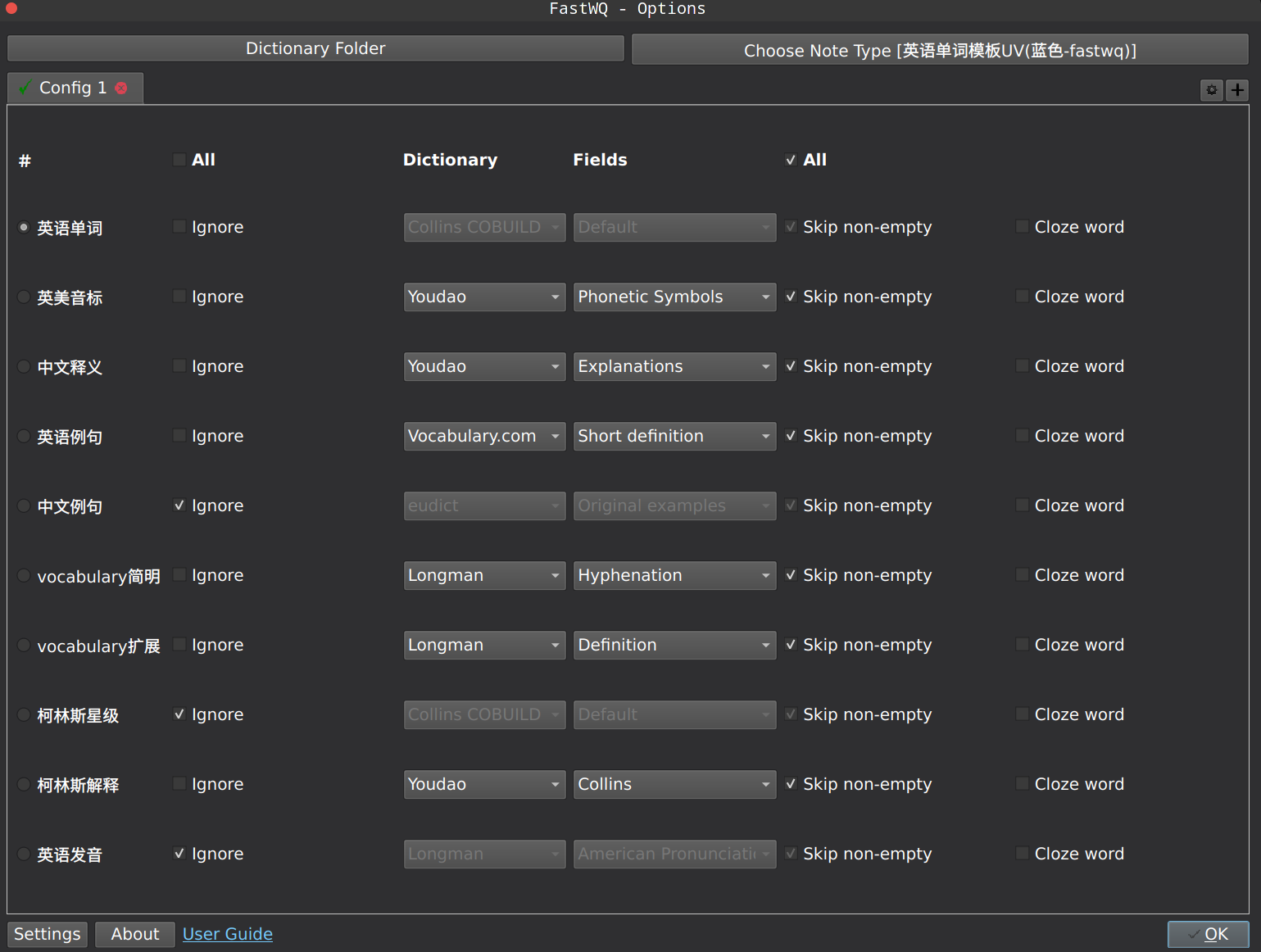1261x952 pixels.
Task: Close the Config 1 tab with its red icon
Action: tap(121, 88)
